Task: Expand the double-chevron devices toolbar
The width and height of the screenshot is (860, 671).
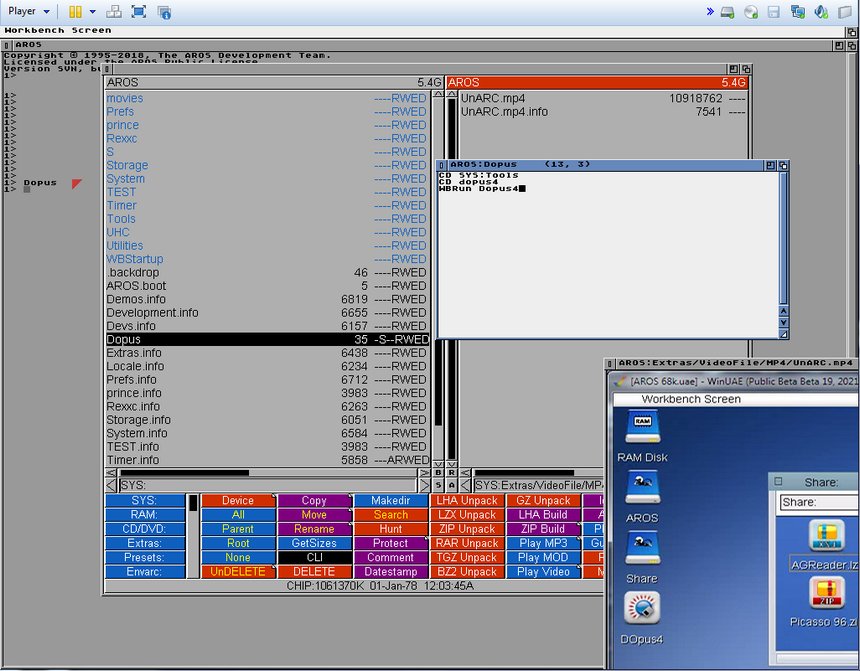Action: [x=710, y=12]
